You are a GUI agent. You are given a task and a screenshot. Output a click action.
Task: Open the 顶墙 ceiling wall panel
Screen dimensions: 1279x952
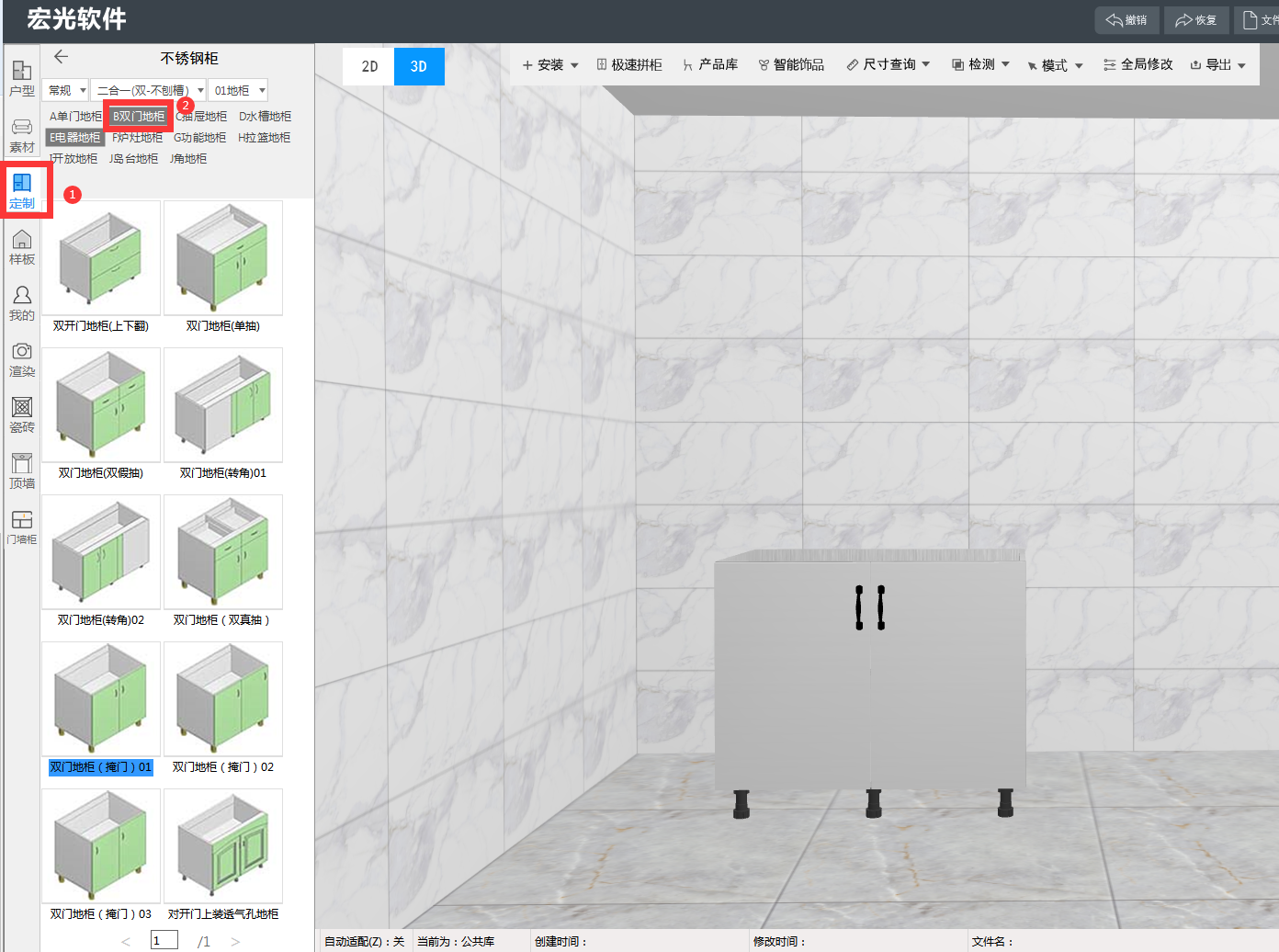point(22,471)
